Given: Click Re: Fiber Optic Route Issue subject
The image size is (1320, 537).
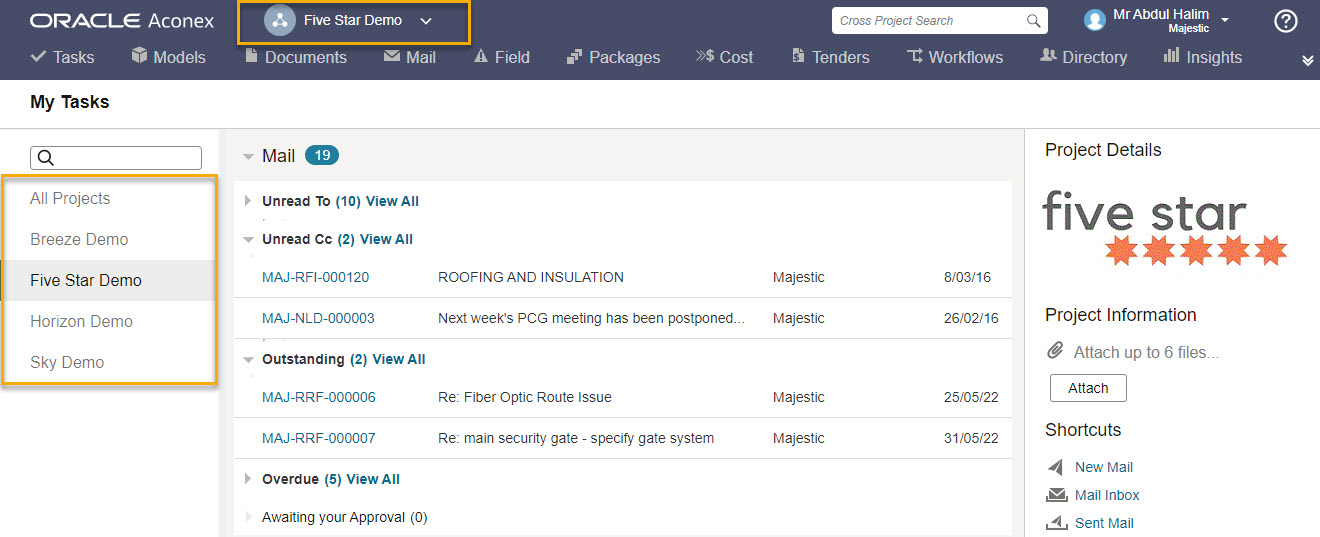Looking at the screenshot, I should coord(525,397).
